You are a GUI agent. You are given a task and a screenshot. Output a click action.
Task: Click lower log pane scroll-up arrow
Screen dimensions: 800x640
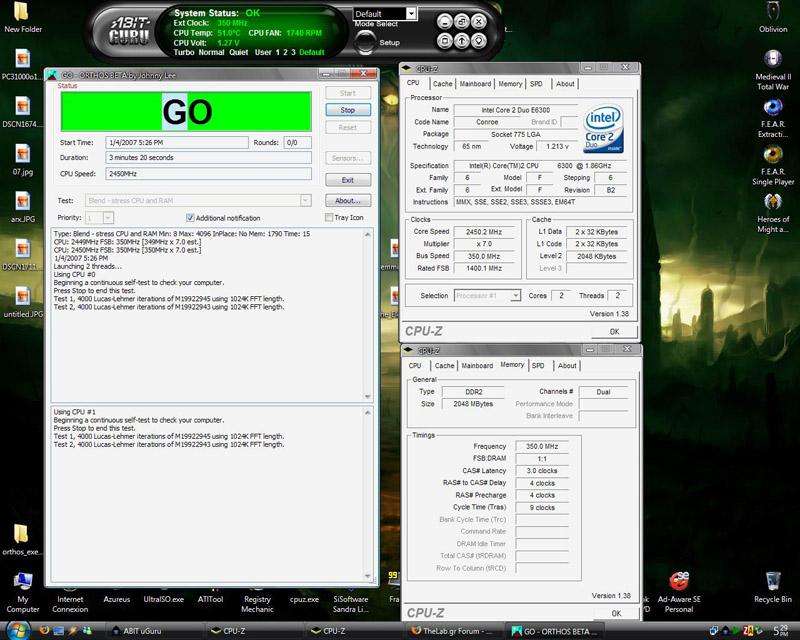click(368, 412)
